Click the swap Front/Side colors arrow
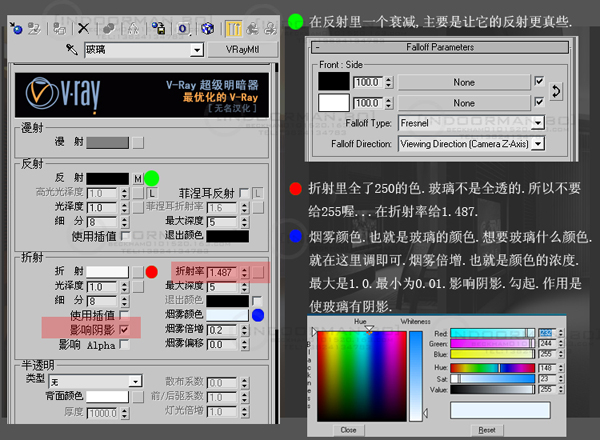 (557, 90)
